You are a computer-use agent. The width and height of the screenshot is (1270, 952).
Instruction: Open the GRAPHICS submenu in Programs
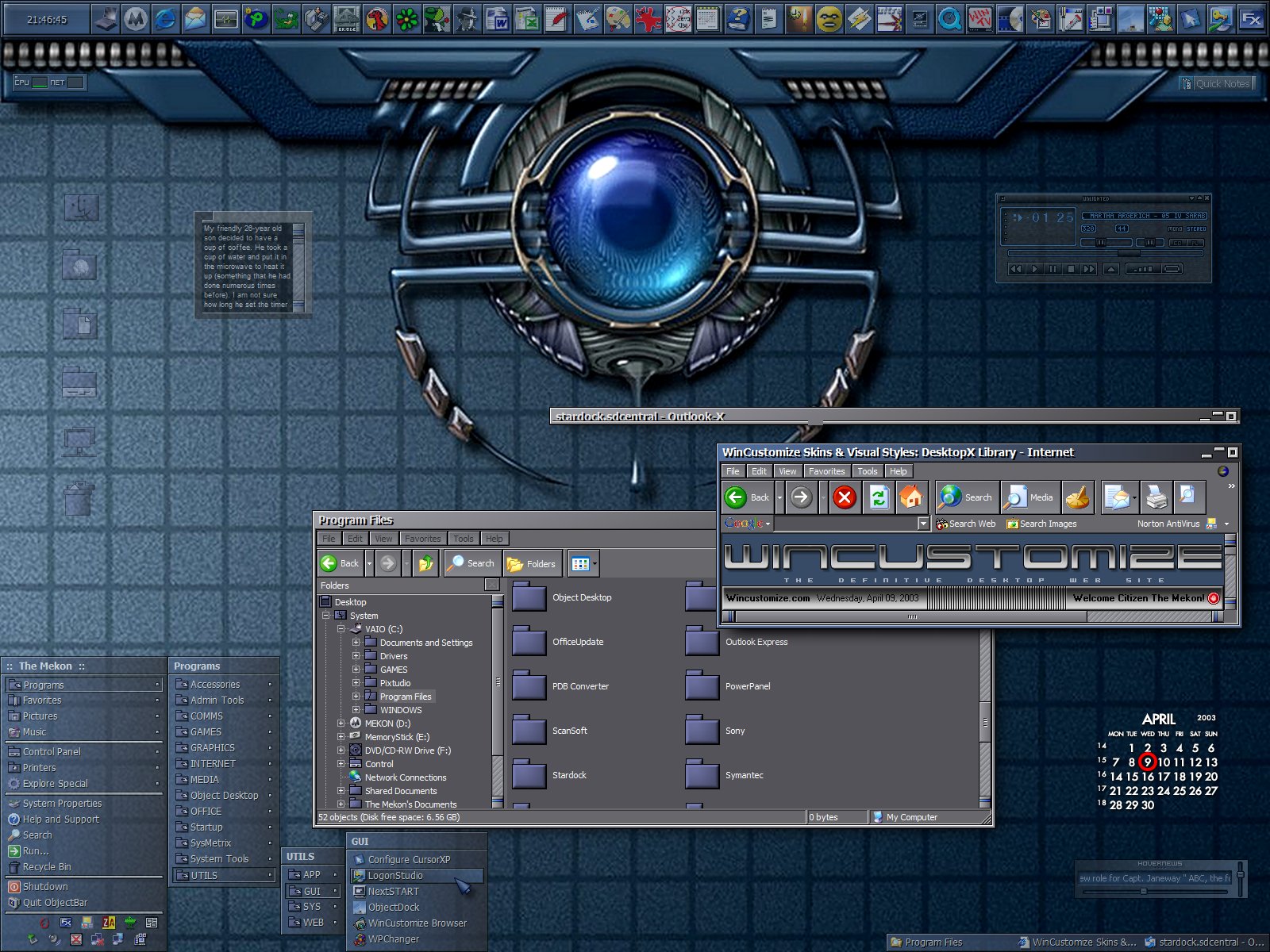click(224, 748)
